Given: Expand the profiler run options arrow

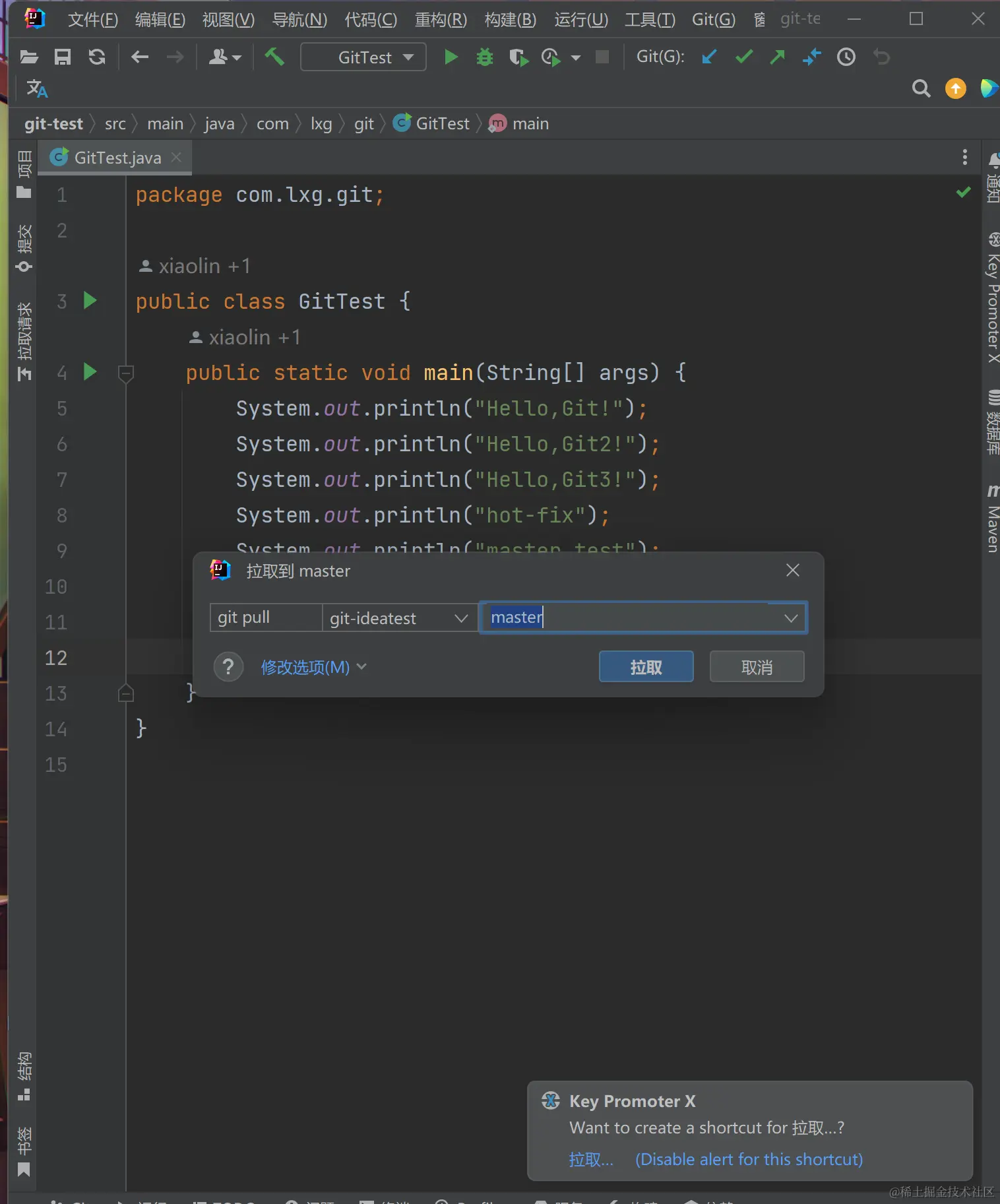Looking at the screenshot, I should 576,58.
